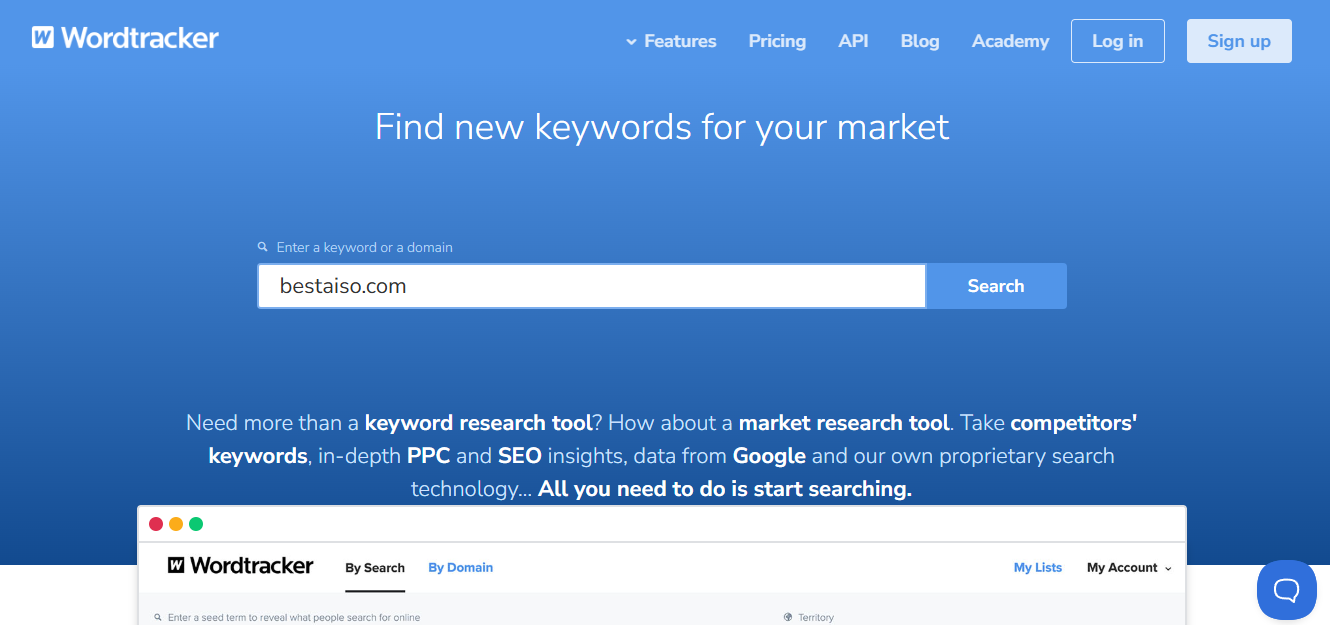The width and height of the screenshot is (1330, 625).
Task: Click the Sign up button
Action: point(1239,41)
